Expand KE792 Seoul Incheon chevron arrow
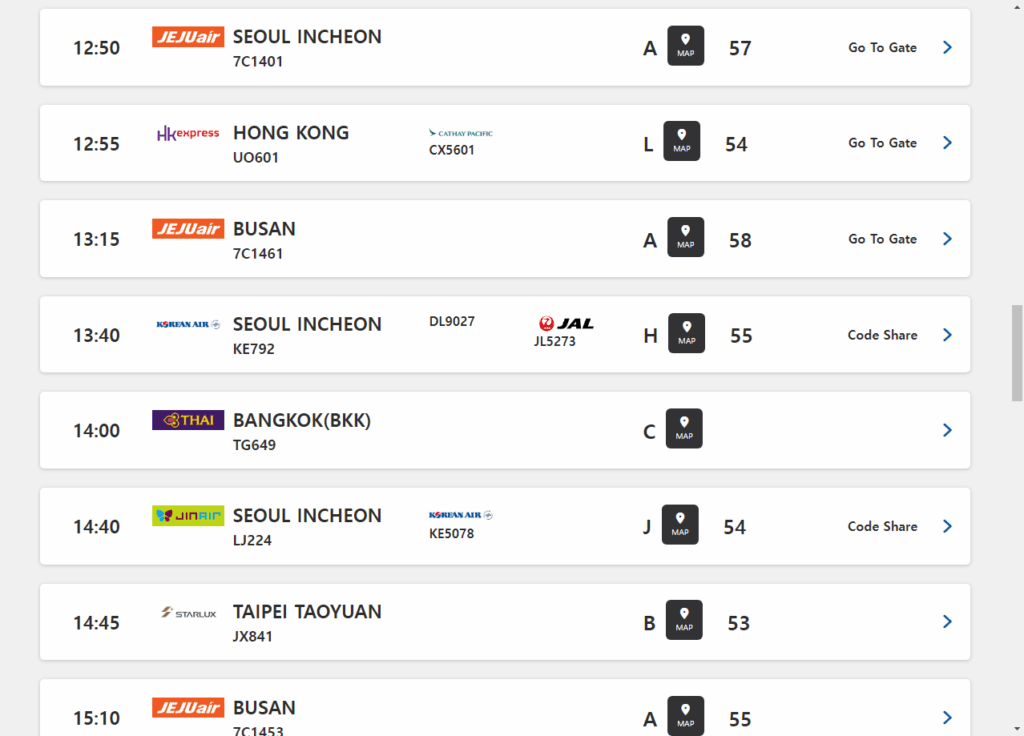Image resolution: width=1024 pixels, height=736 pixels. coord(947,335)
